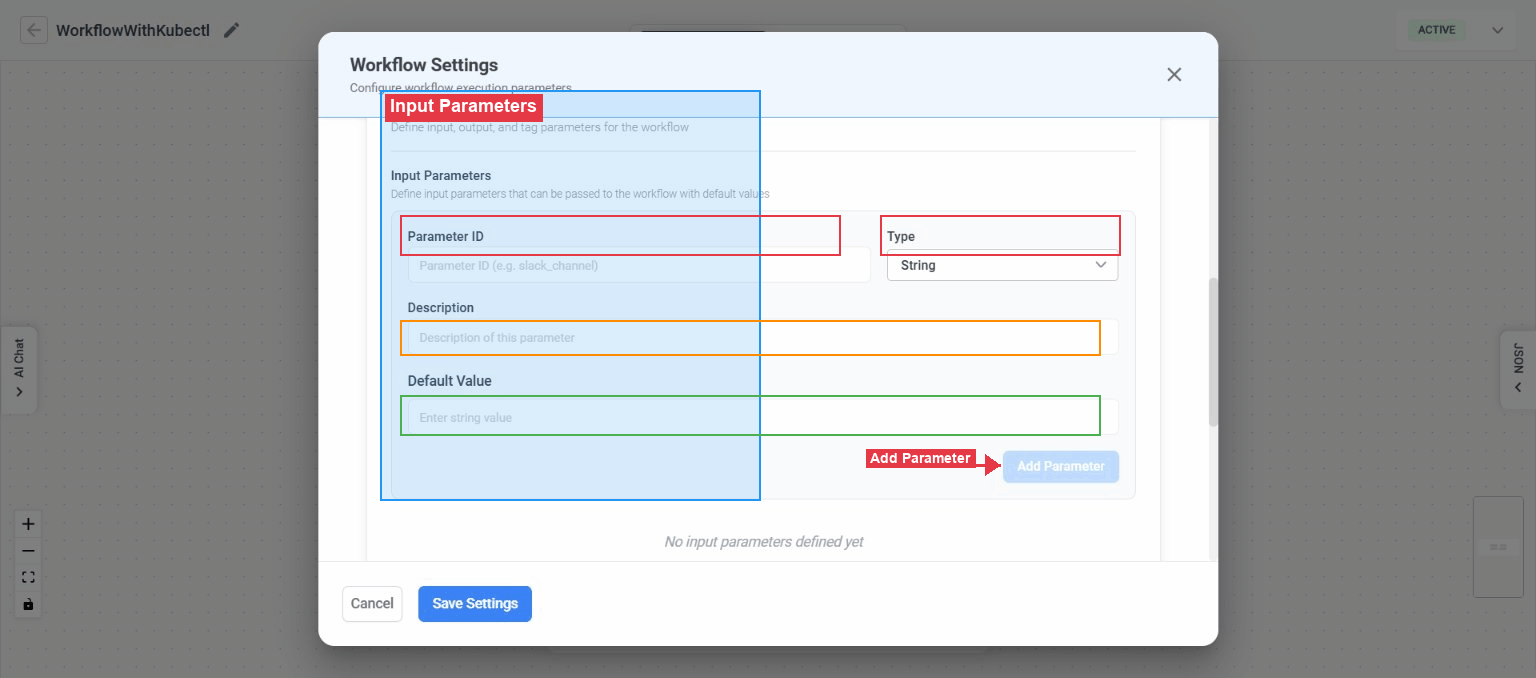Select the AI Chat panel label text
The height and width of the screenshot is (678, 1536).
(20, 362)
